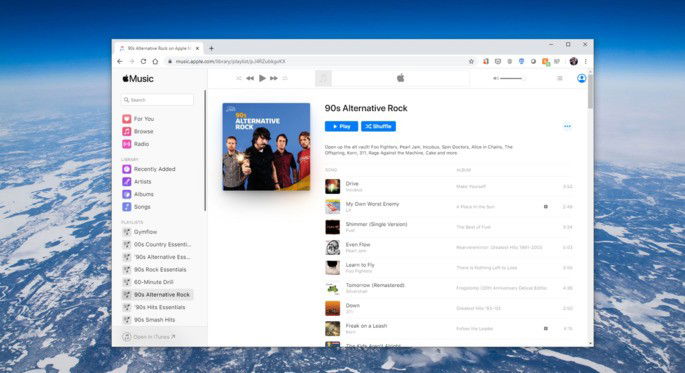Toggle shuffle mode in playback bar
Screen dimensions: 685x373
tap(239, 78)
